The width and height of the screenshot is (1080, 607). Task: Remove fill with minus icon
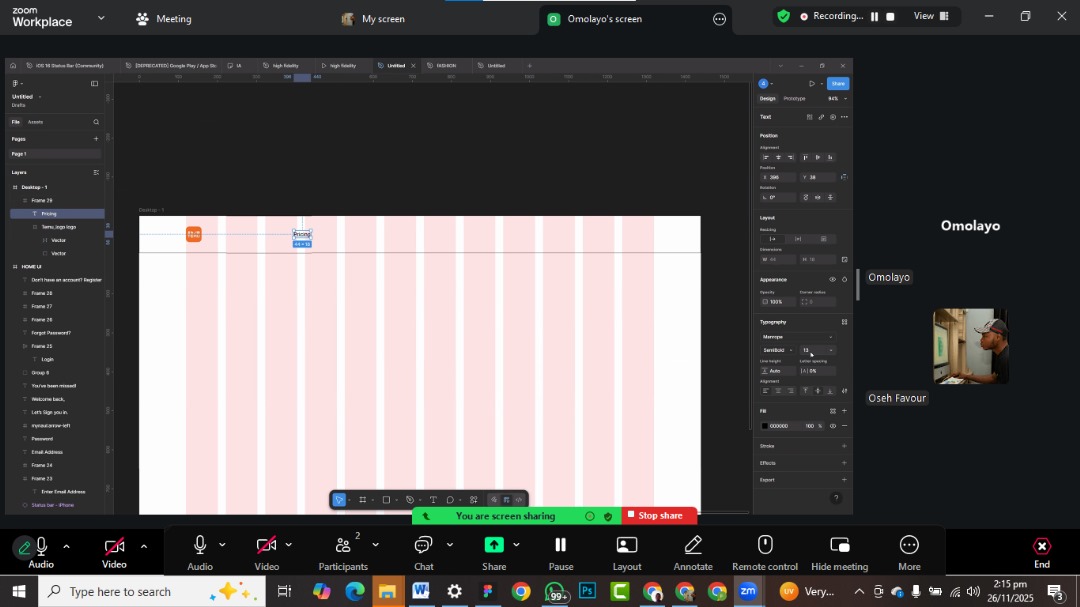tap(844, 426)
